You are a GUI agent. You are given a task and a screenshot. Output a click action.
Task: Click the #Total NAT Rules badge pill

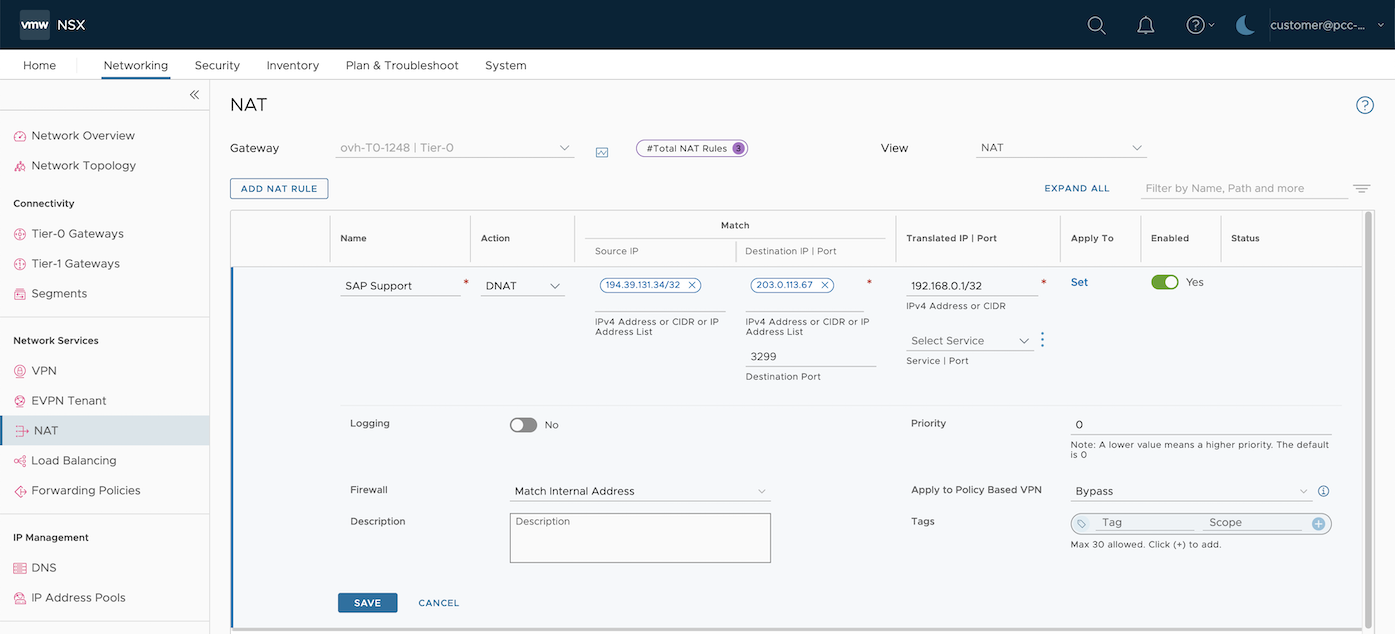691,147
